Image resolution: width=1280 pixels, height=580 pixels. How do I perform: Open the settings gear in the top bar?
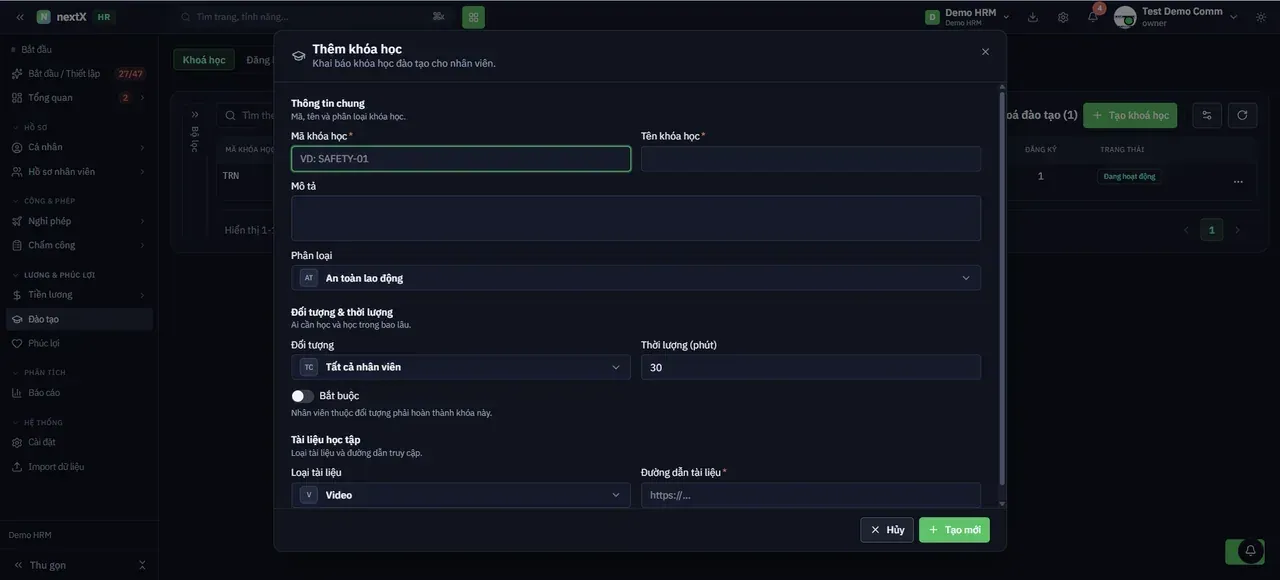tap(1063, 17)
